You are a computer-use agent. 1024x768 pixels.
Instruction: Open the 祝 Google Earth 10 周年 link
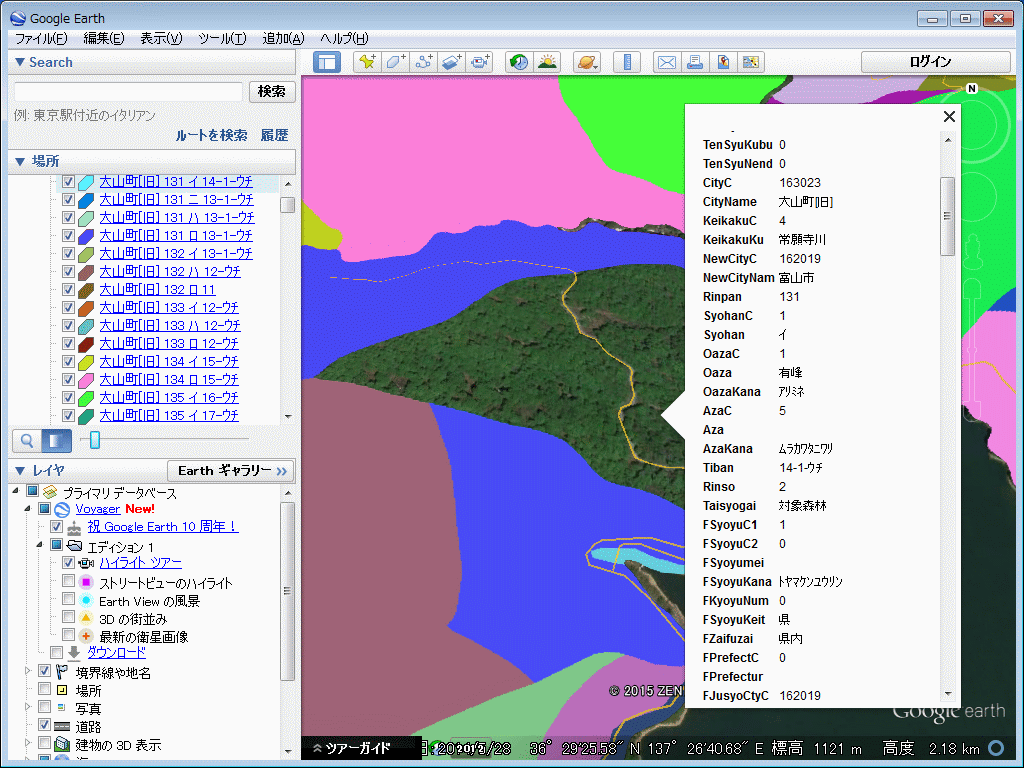point(163,527)
